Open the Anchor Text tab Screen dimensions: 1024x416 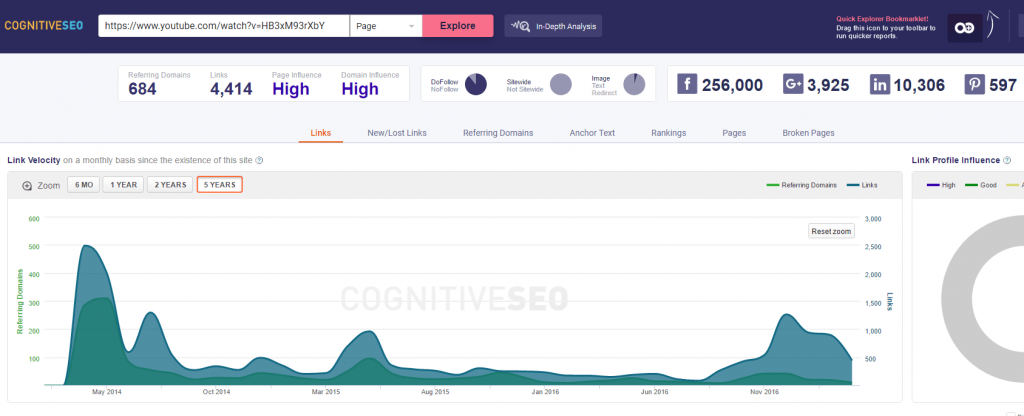pos(592,133)
